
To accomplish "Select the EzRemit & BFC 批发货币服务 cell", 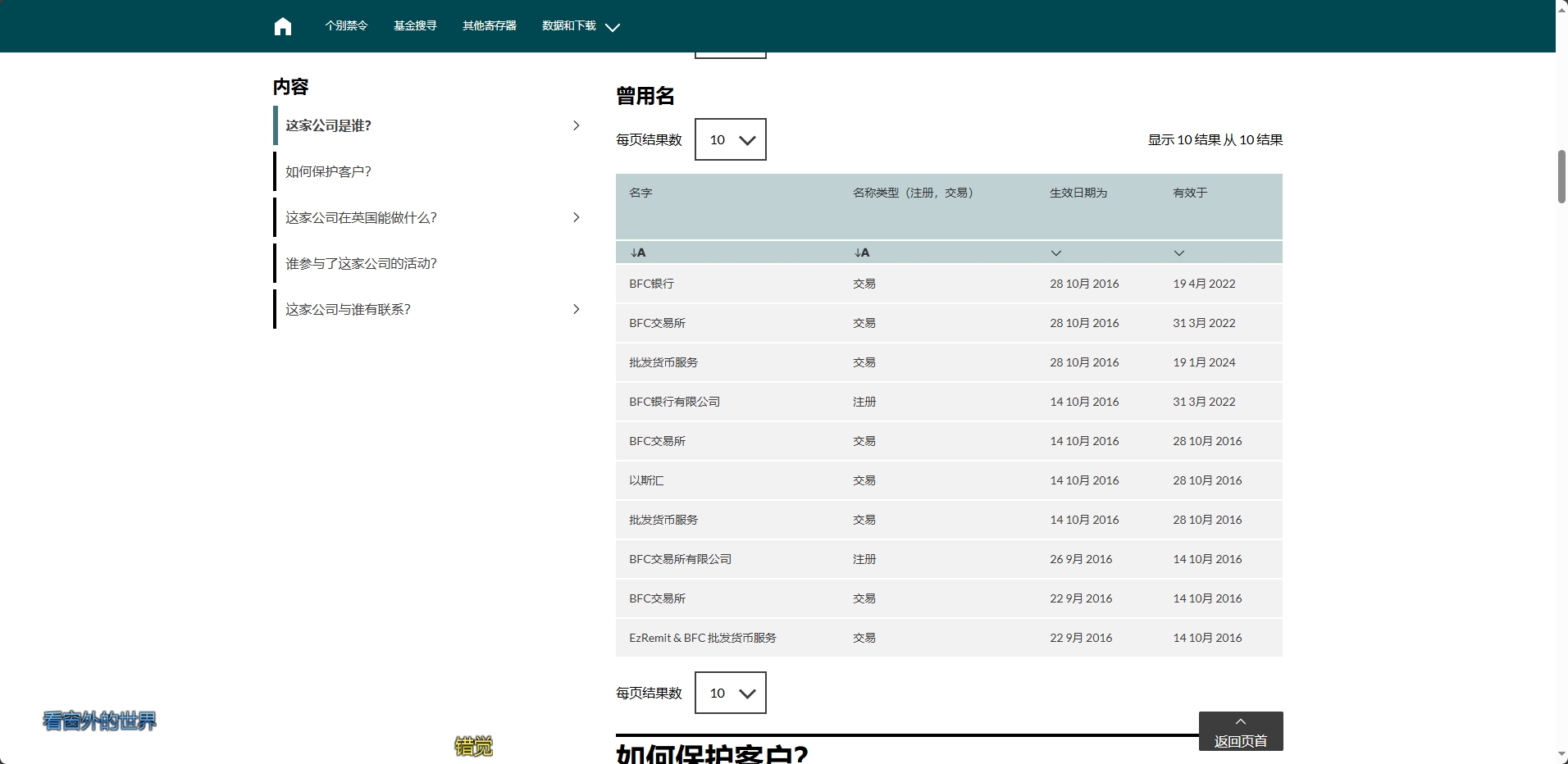I will [x=703, y=638].
